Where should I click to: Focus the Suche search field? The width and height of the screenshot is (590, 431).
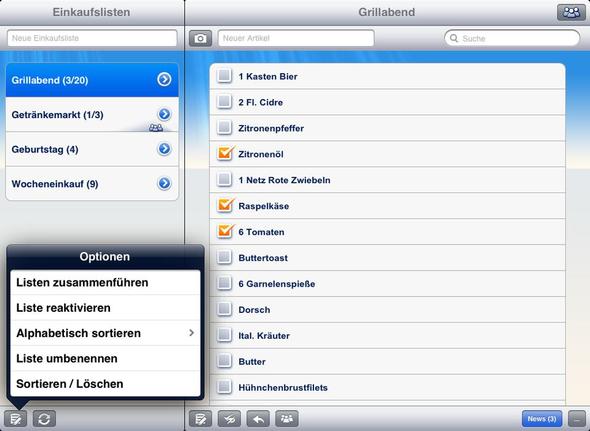[x=512, y=38]
